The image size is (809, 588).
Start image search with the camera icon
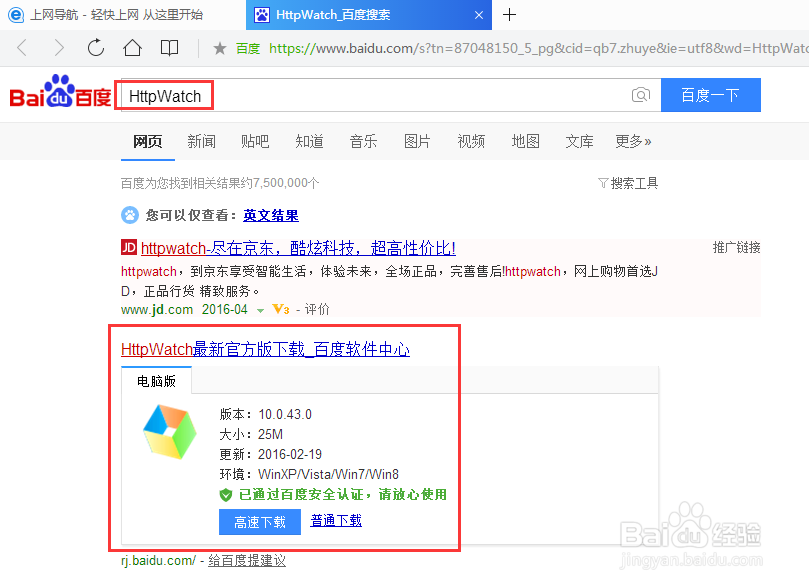click(x=641, y=94)
